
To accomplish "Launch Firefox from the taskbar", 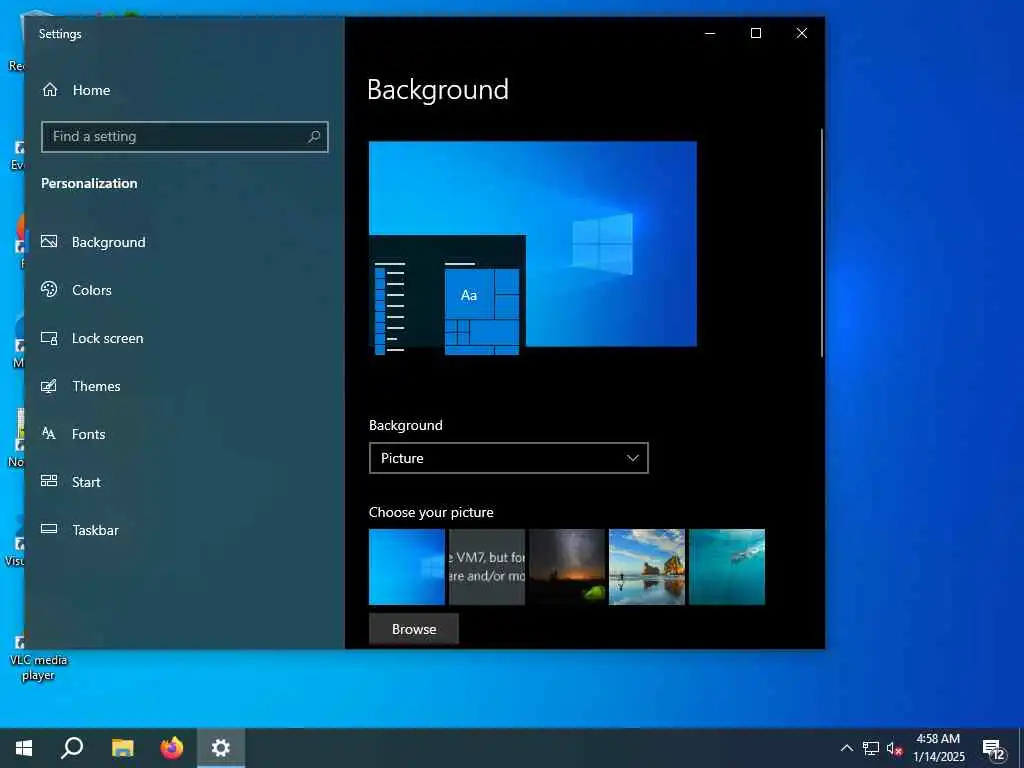I will [172, 748].
